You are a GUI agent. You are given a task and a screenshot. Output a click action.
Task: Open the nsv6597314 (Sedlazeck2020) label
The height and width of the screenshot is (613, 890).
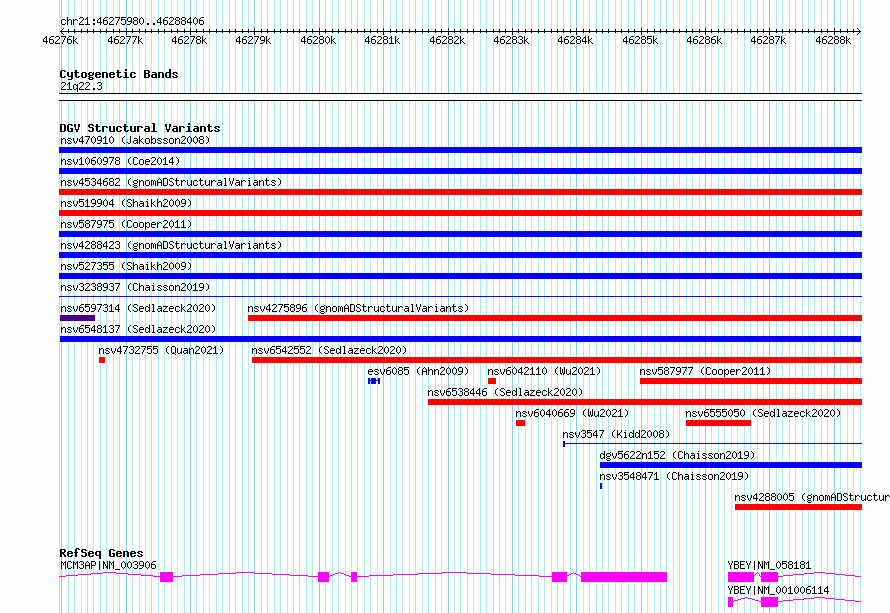(138, 308)
